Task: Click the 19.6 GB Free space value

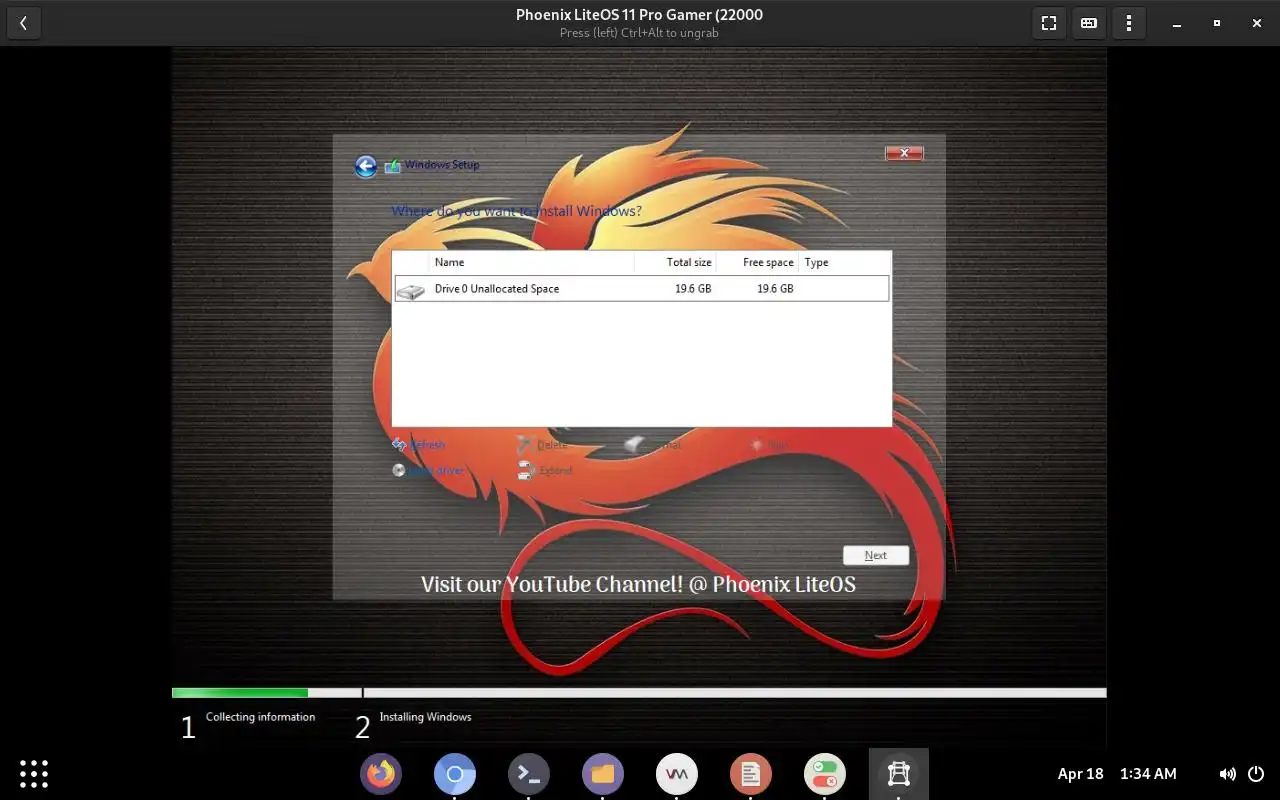Action: click(x=775, y=289)
